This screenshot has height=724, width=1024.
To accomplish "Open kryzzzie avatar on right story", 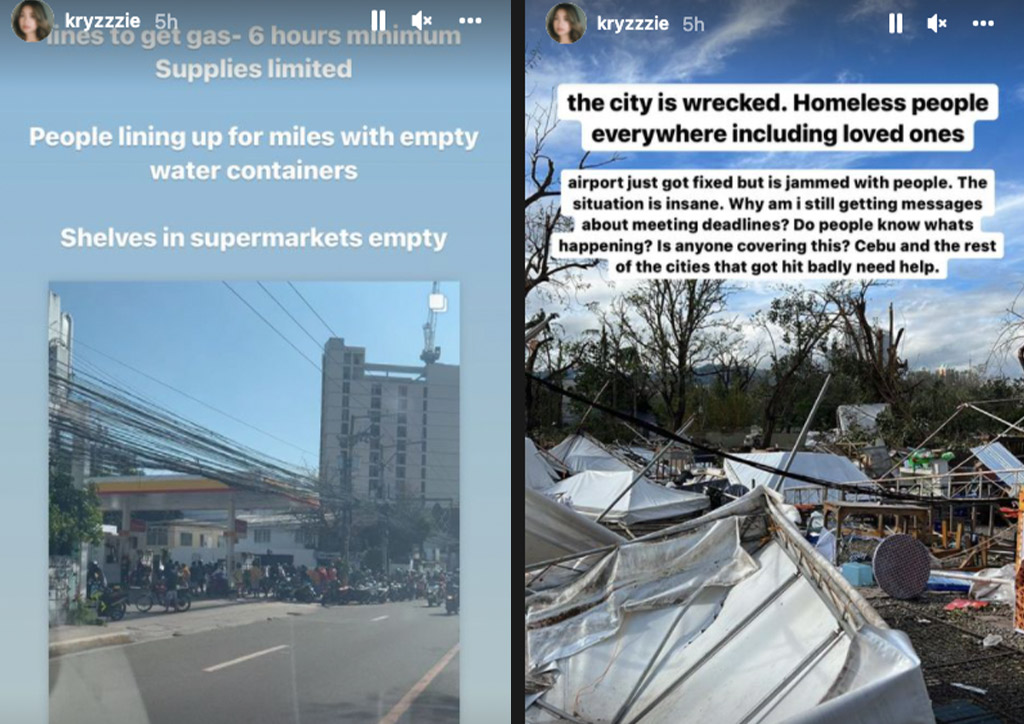I will [566, 23].
